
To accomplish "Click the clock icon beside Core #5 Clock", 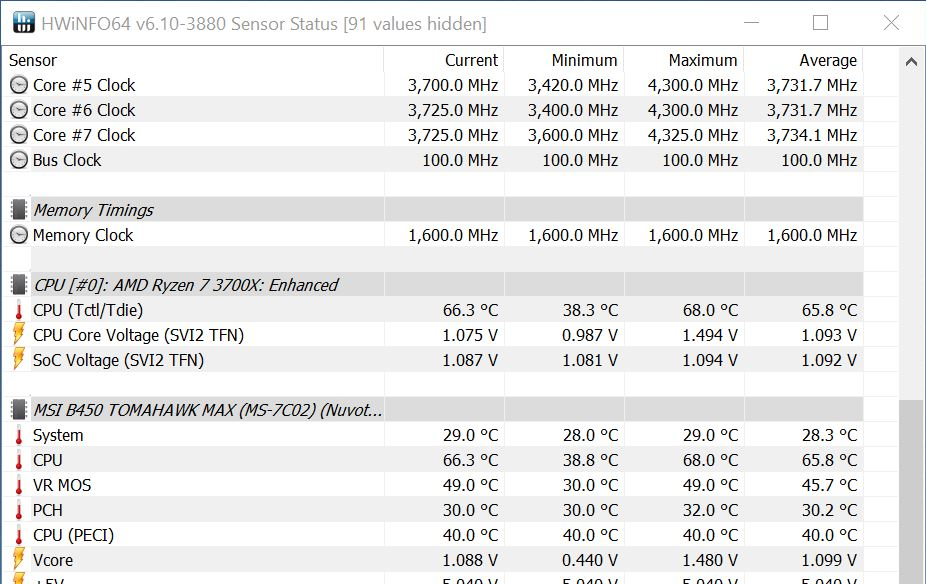I will pyautogui.click(x=19, y=85).
